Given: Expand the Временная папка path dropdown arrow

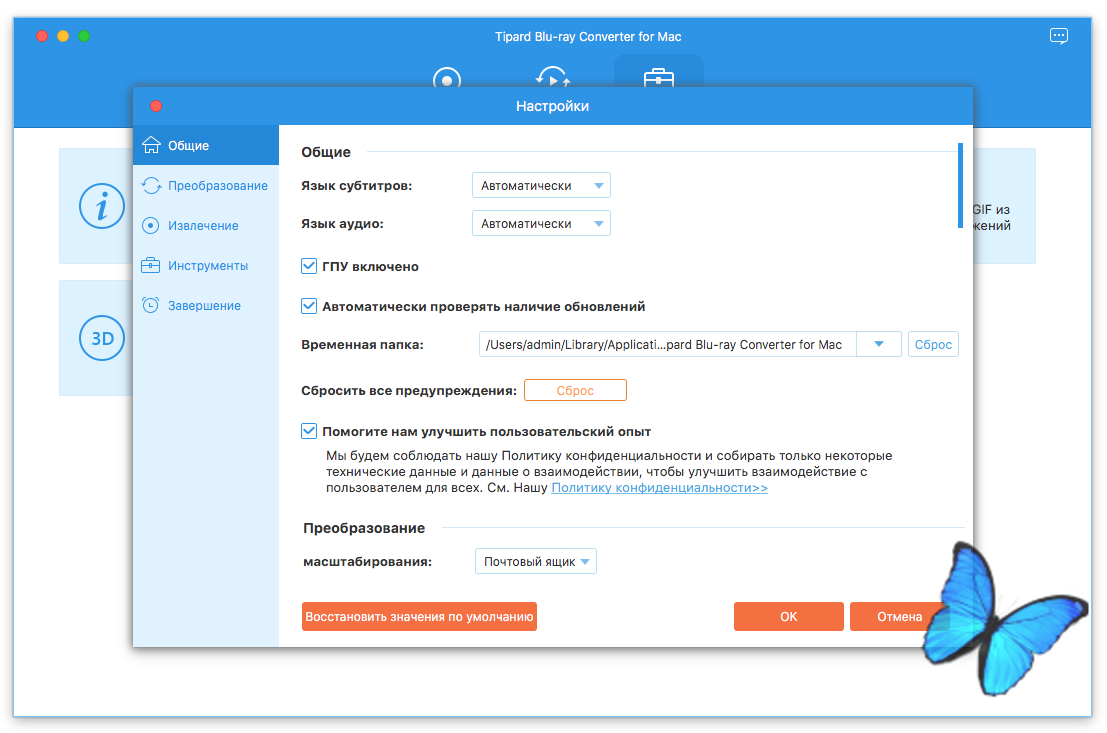Looking at the screenshot, I should pyautogui.click(x=879, y=345).
